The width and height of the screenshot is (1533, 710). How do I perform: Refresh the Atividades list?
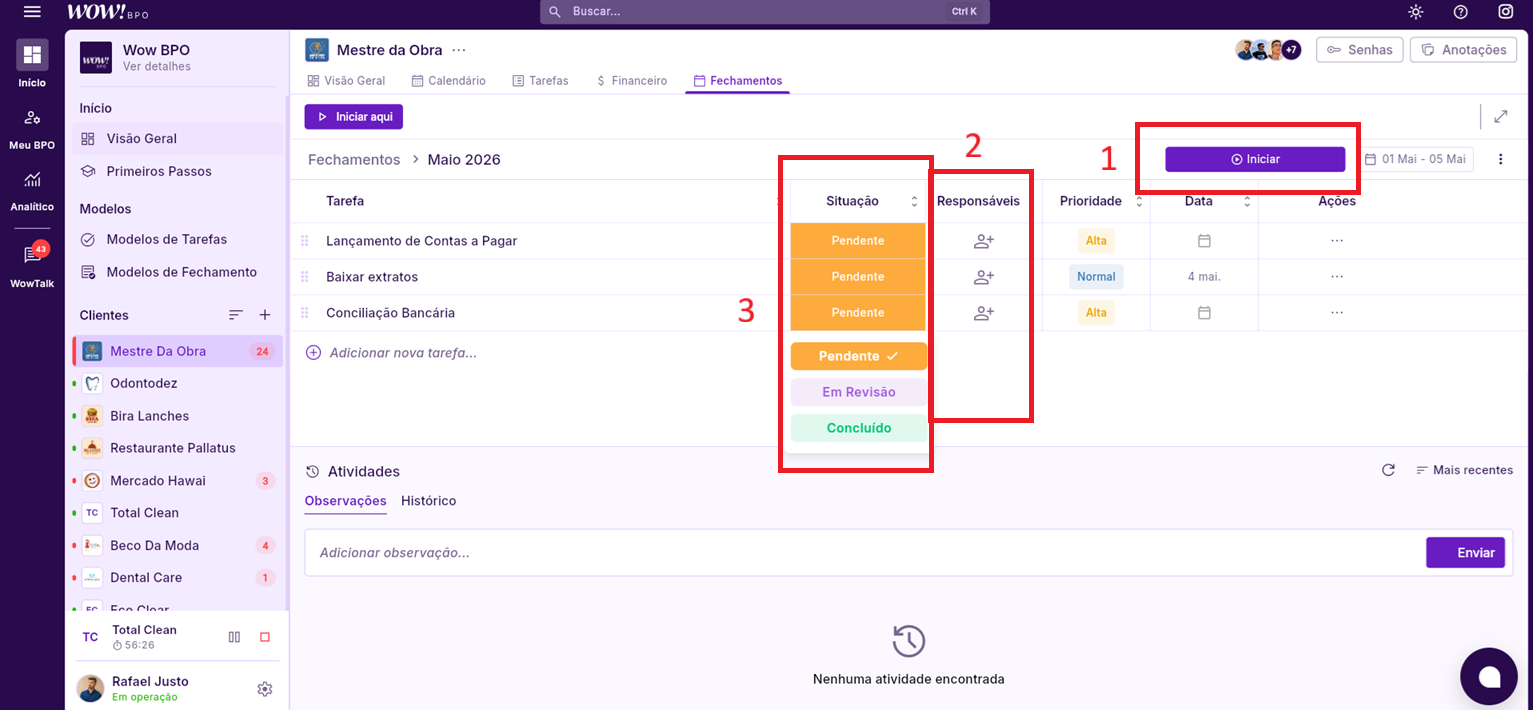pyautogui.click(x=1387, y=470)
